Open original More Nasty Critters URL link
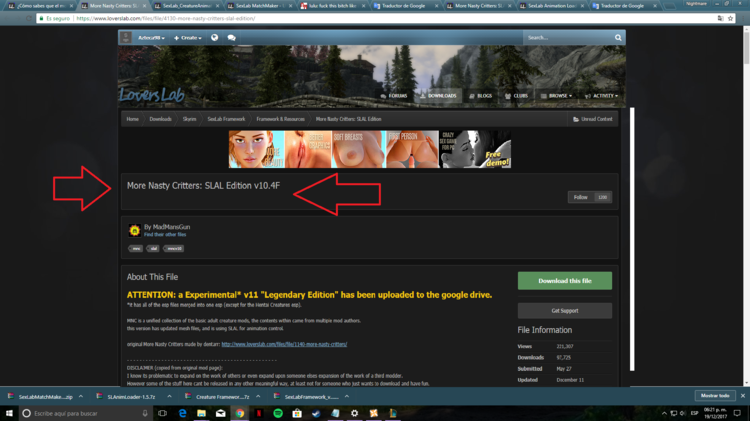The width and height of the screenshot is (750, 421). tap(284, 344)
